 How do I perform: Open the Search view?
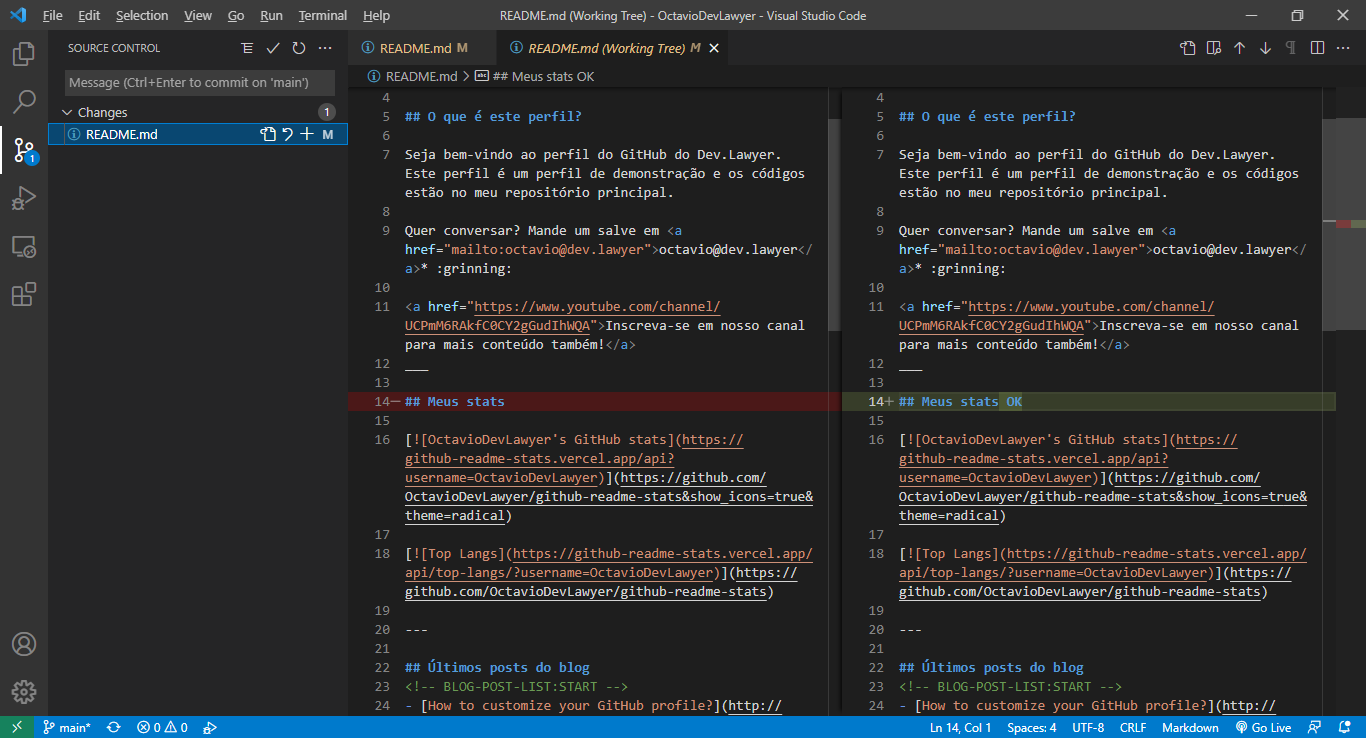pyautogui.click(x=24, y=101)
